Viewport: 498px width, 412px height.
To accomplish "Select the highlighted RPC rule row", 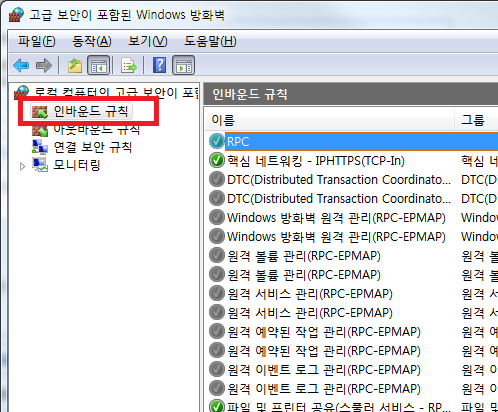I will [x=353, y=141].
